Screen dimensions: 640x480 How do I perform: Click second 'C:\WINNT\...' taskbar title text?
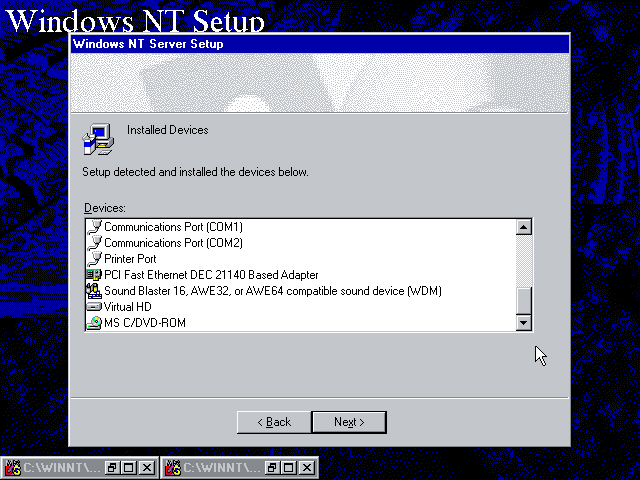click(221, 468)
